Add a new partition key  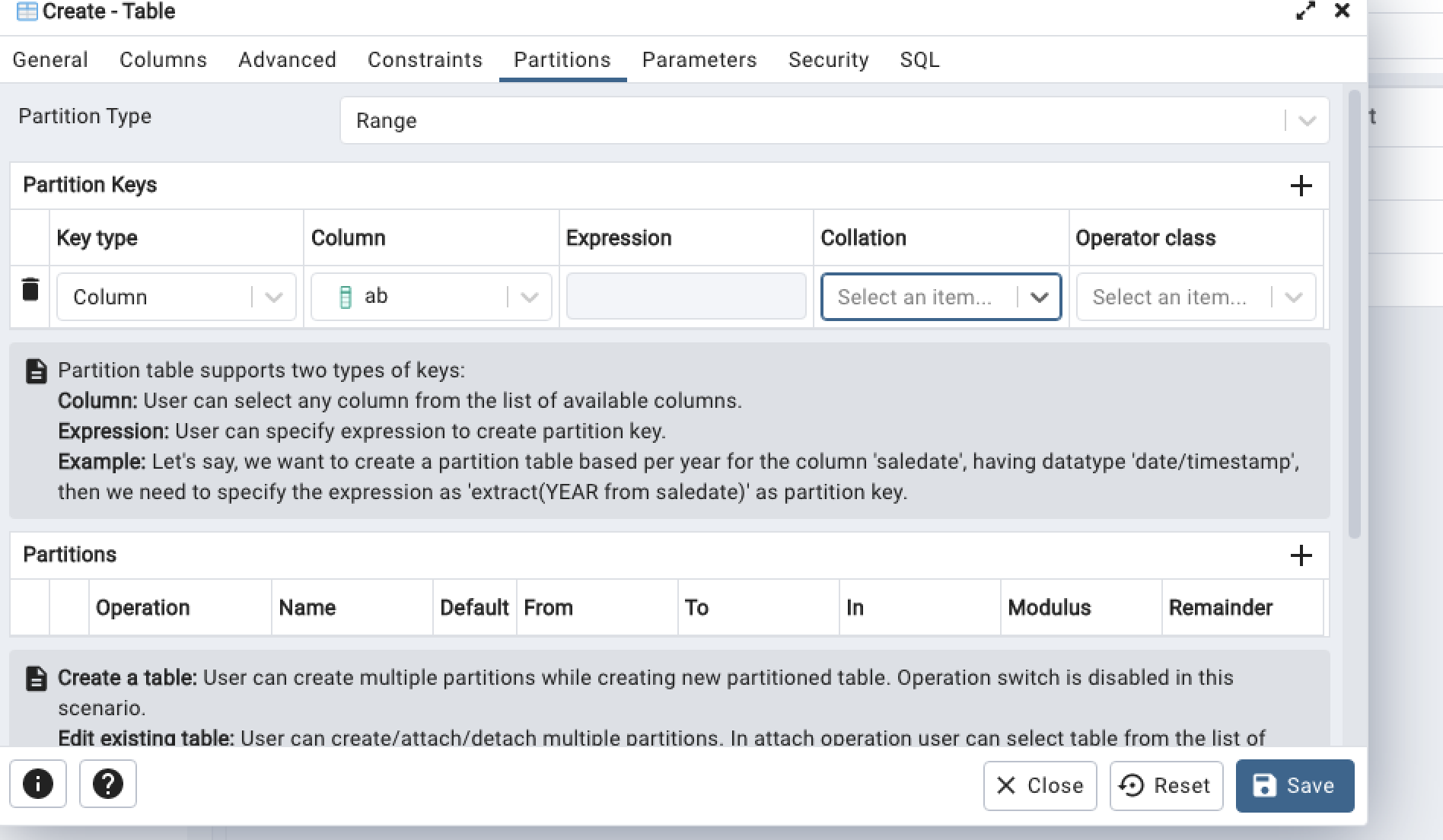[x=1301, y=185]
